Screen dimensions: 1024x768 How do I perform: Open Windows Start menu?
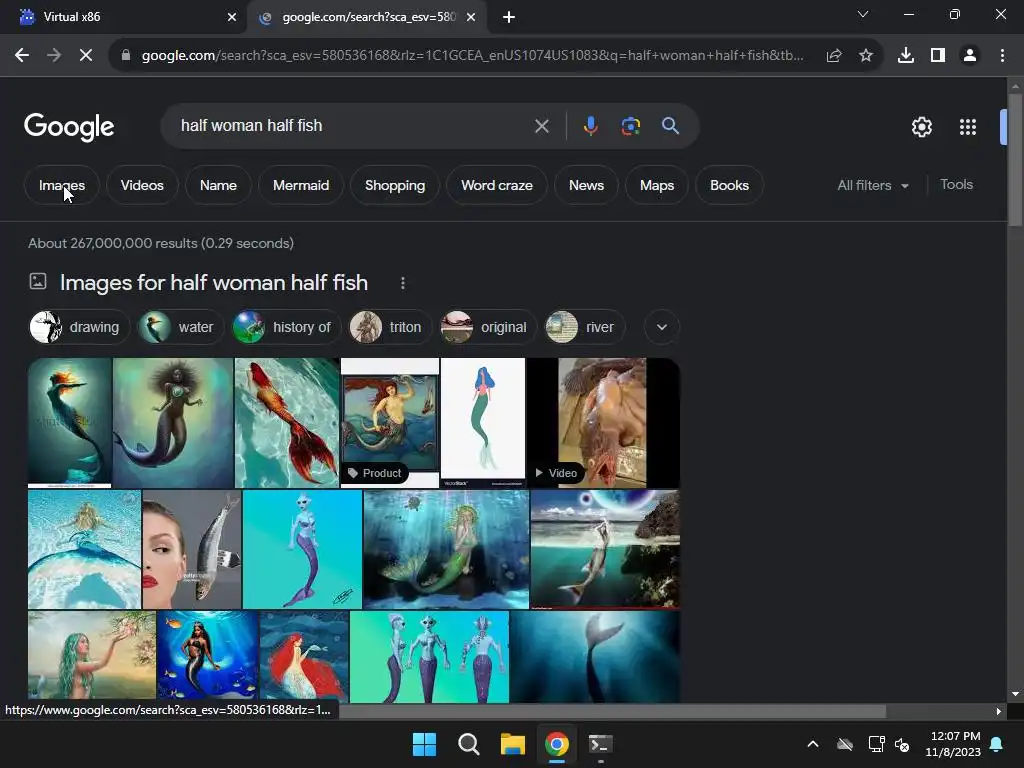pyautogui.click(x=424, y=744)
